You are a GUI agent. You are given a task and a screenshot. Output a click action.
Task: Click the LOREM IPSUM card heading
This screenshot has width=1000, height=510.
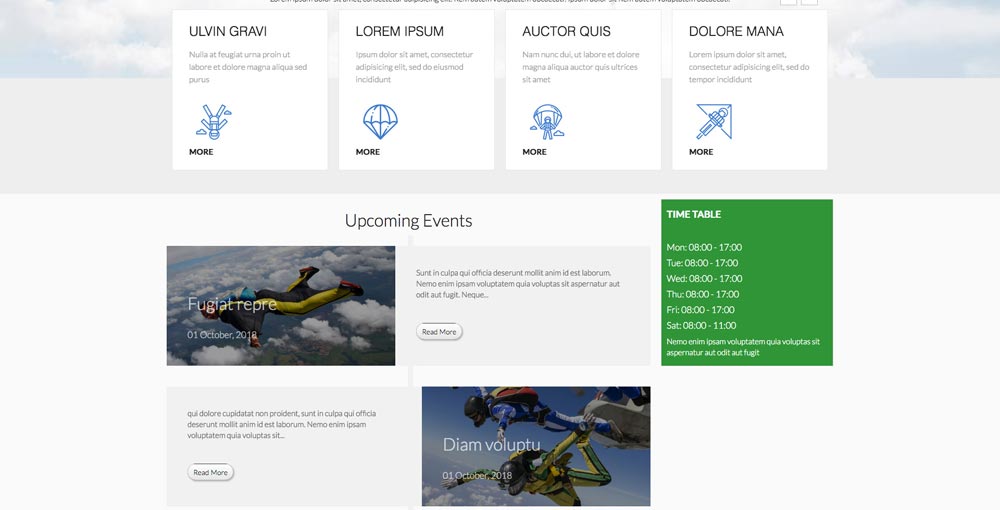click(400, 31)
